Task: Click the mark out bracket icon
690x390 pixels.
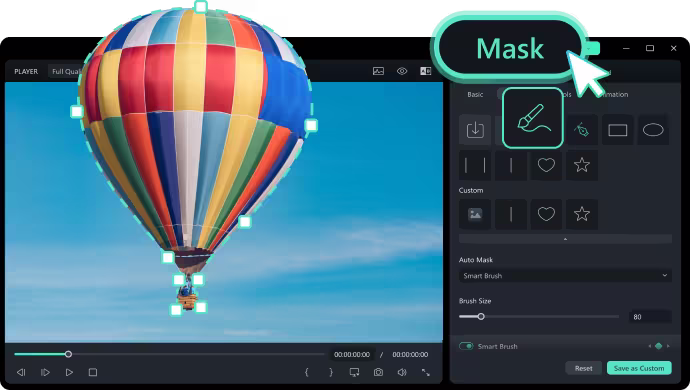Action: (x=331, y=372)
